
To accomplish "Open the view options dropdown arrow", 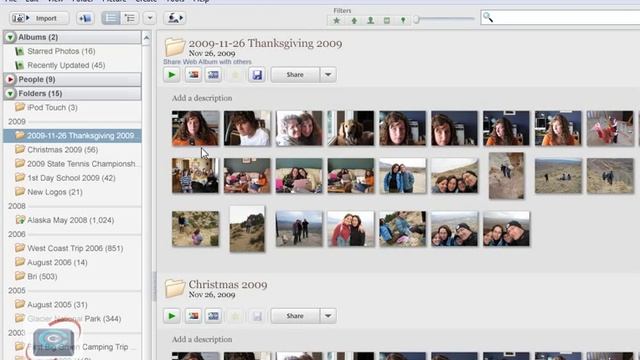I will click(x=150, y=18).
